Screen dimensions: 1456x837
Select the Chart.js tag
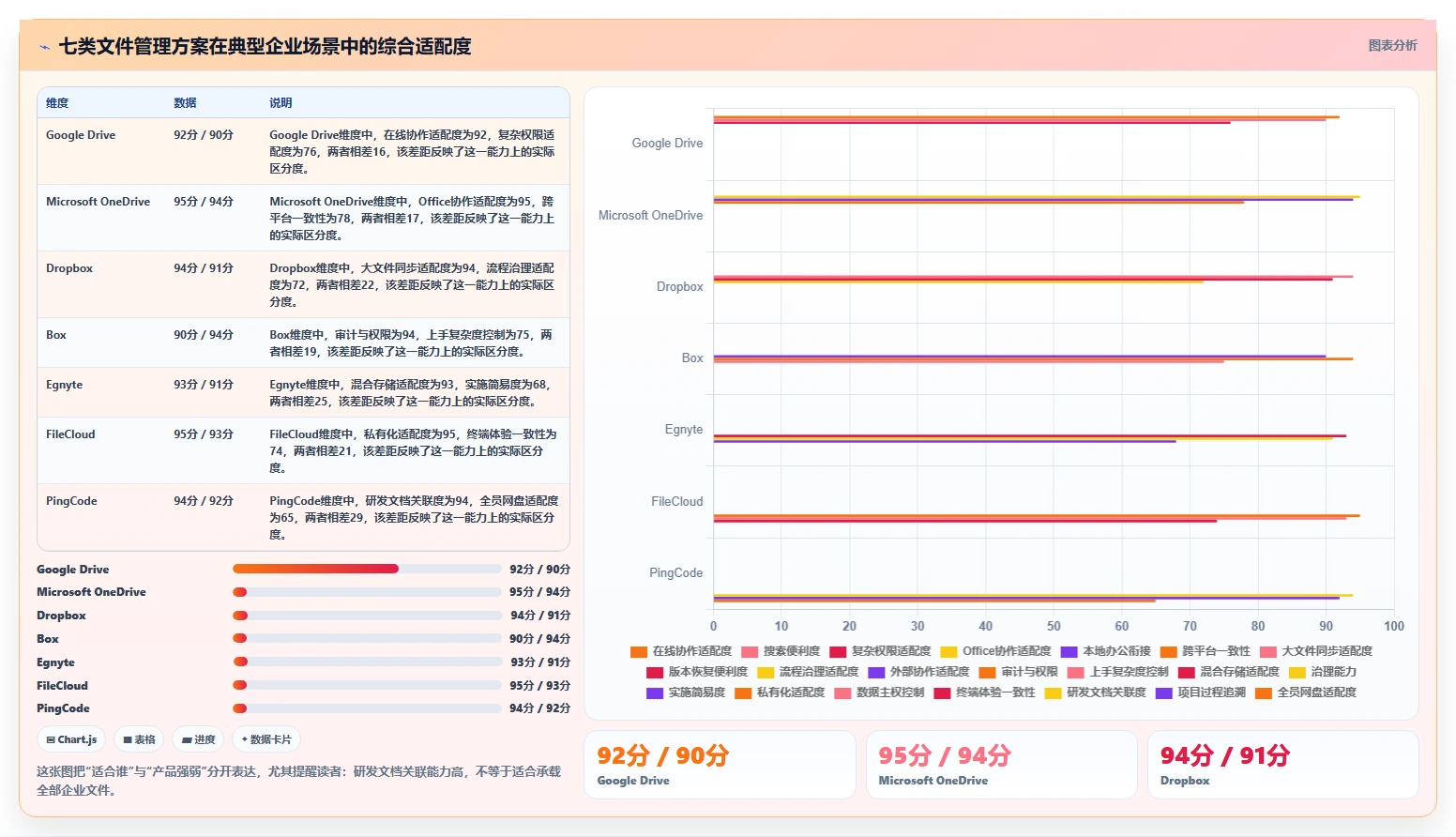pyautogui.click(x=71, y=739)
